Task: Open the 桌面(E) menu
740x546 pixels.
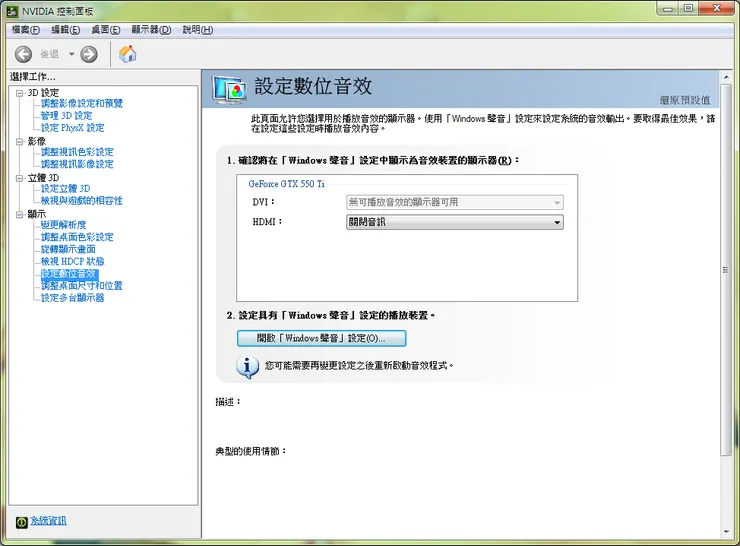Action: tap(106, 30)
